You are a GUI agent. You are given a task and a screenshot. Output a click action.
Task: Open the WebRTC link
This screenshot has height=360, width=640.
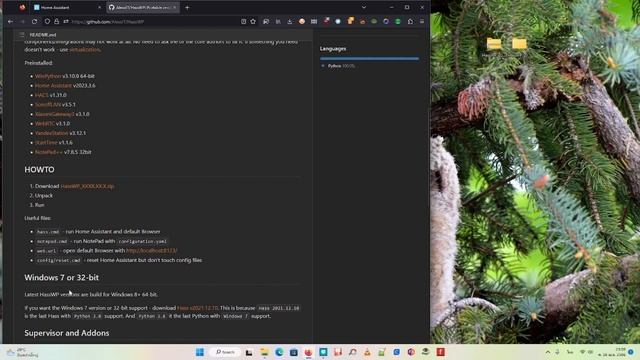pyautogui.click(x=45, y=124)
